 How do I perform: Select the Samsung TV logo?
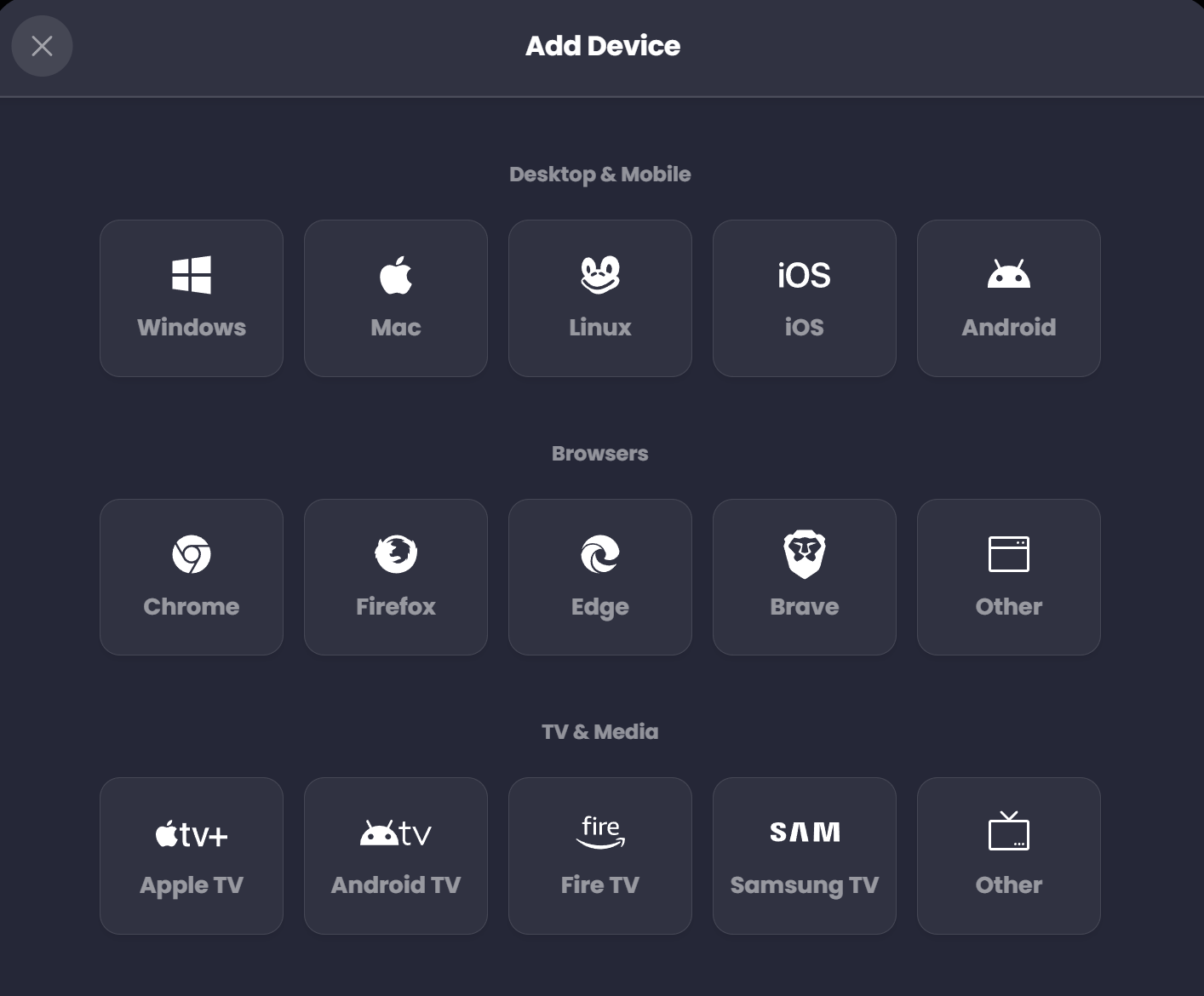pyautogui.click(x=805, y=832)
